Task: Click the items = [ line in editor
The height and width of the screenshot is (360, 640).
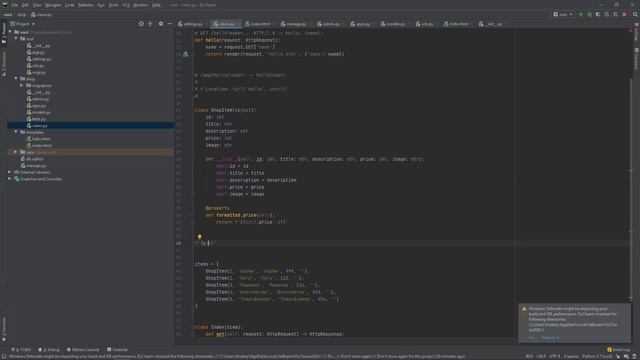Action: coord(207,264)
